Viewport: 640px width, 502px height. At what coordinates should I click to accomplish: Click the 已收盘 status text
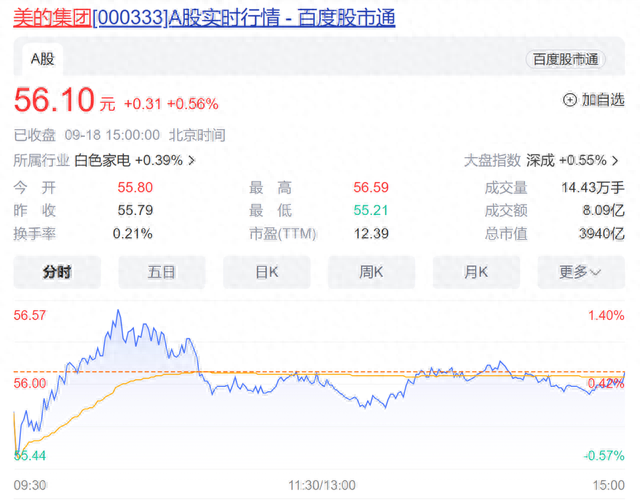click(35, 135)
